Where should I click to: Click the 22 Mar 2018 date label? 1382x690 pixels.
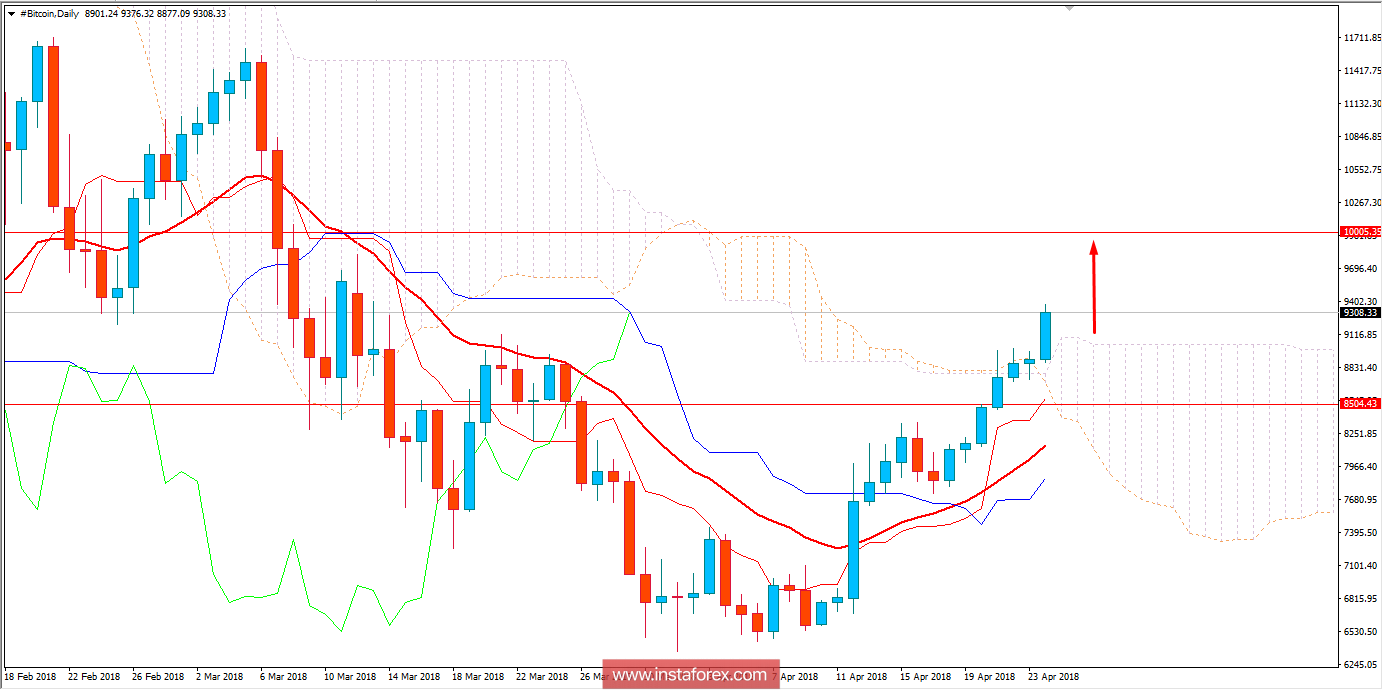pos(542,677)
